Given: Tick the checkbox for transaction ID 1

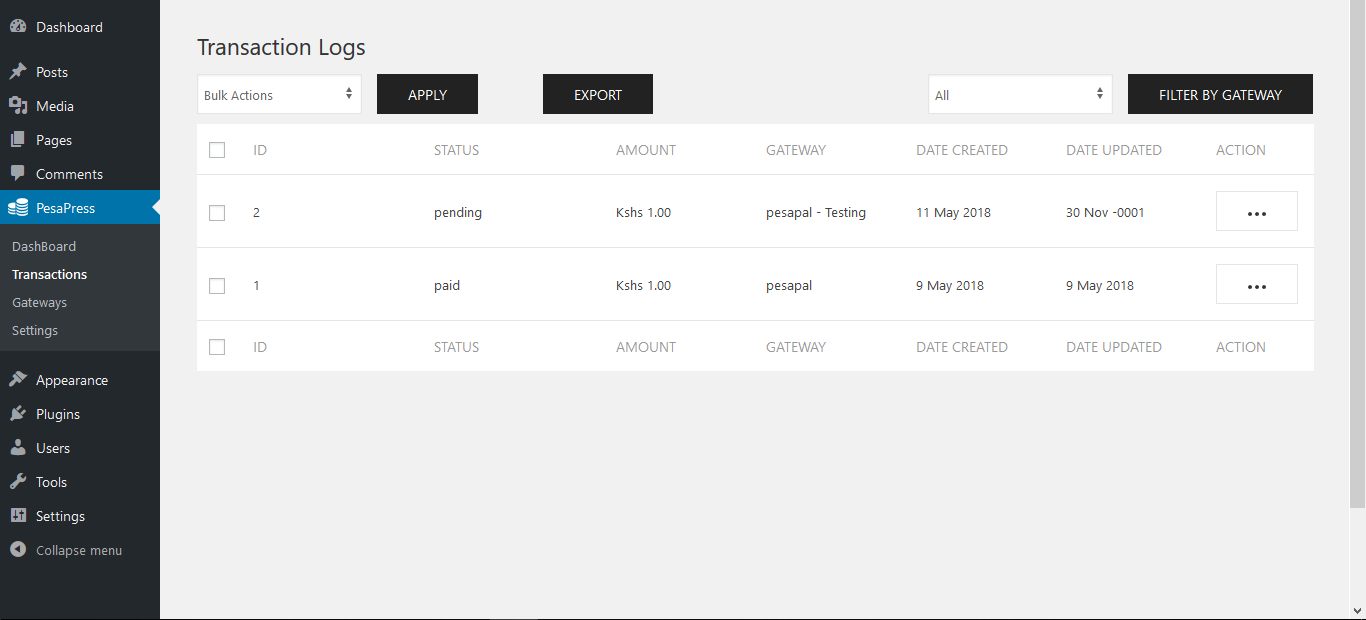Looking at the screenshot, I should tap(217, 286).
